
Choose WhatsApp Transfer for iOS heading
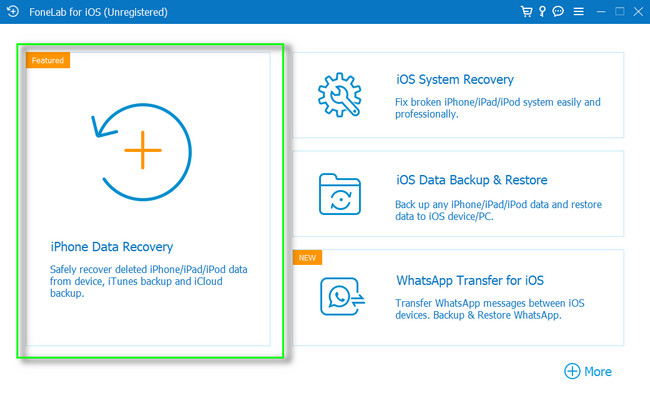pos(470,281)
